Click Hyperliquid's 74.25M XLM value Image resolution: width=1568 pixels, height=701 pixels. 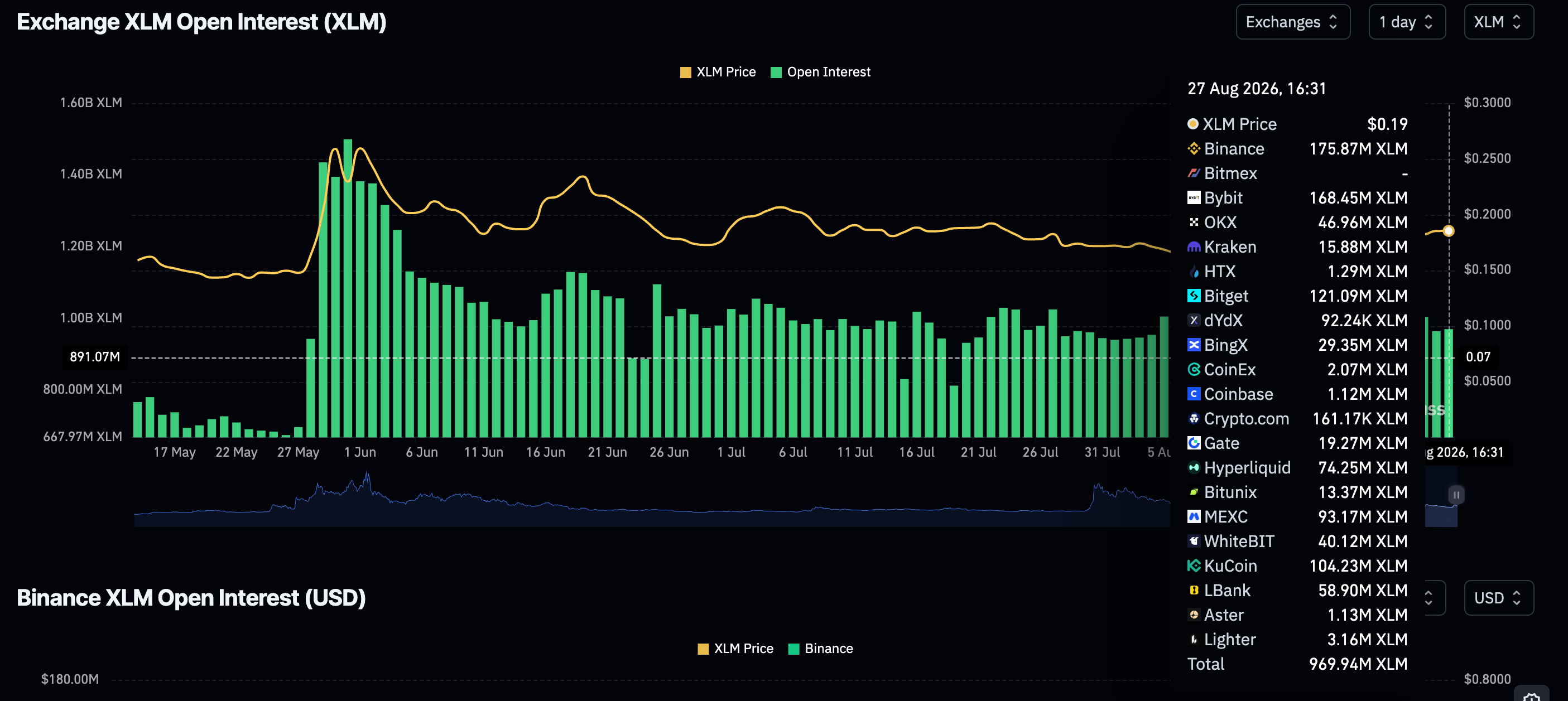[1363, 467]
